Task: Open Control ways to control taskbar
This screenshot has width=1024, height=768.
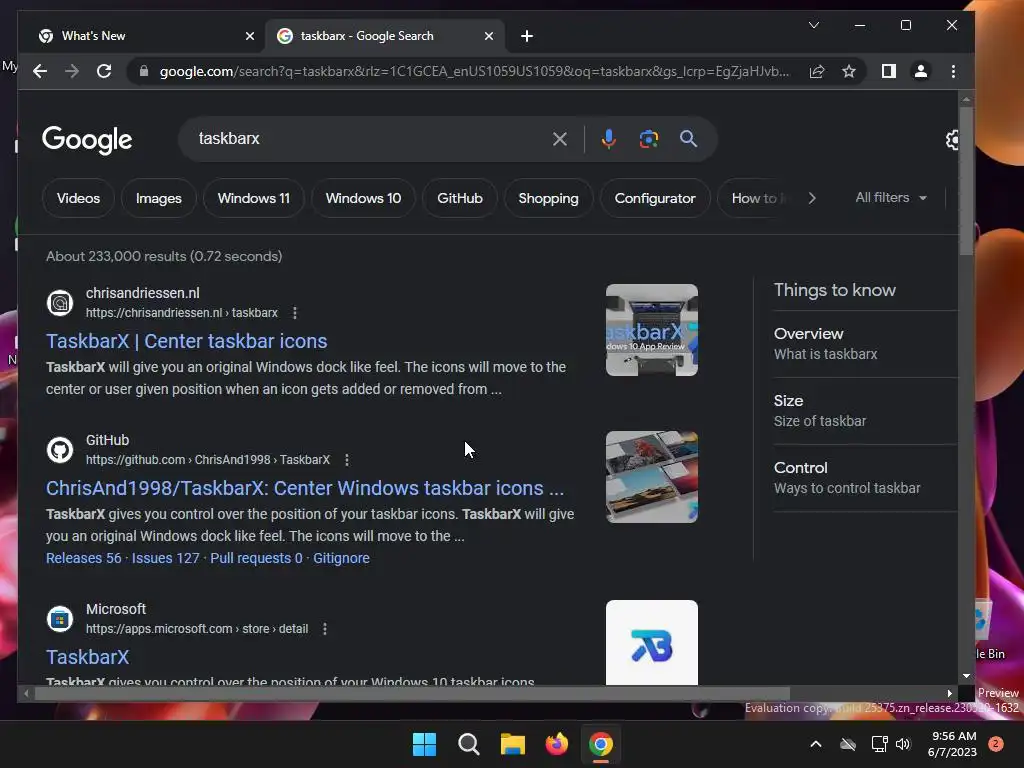Action: [865, 478]
